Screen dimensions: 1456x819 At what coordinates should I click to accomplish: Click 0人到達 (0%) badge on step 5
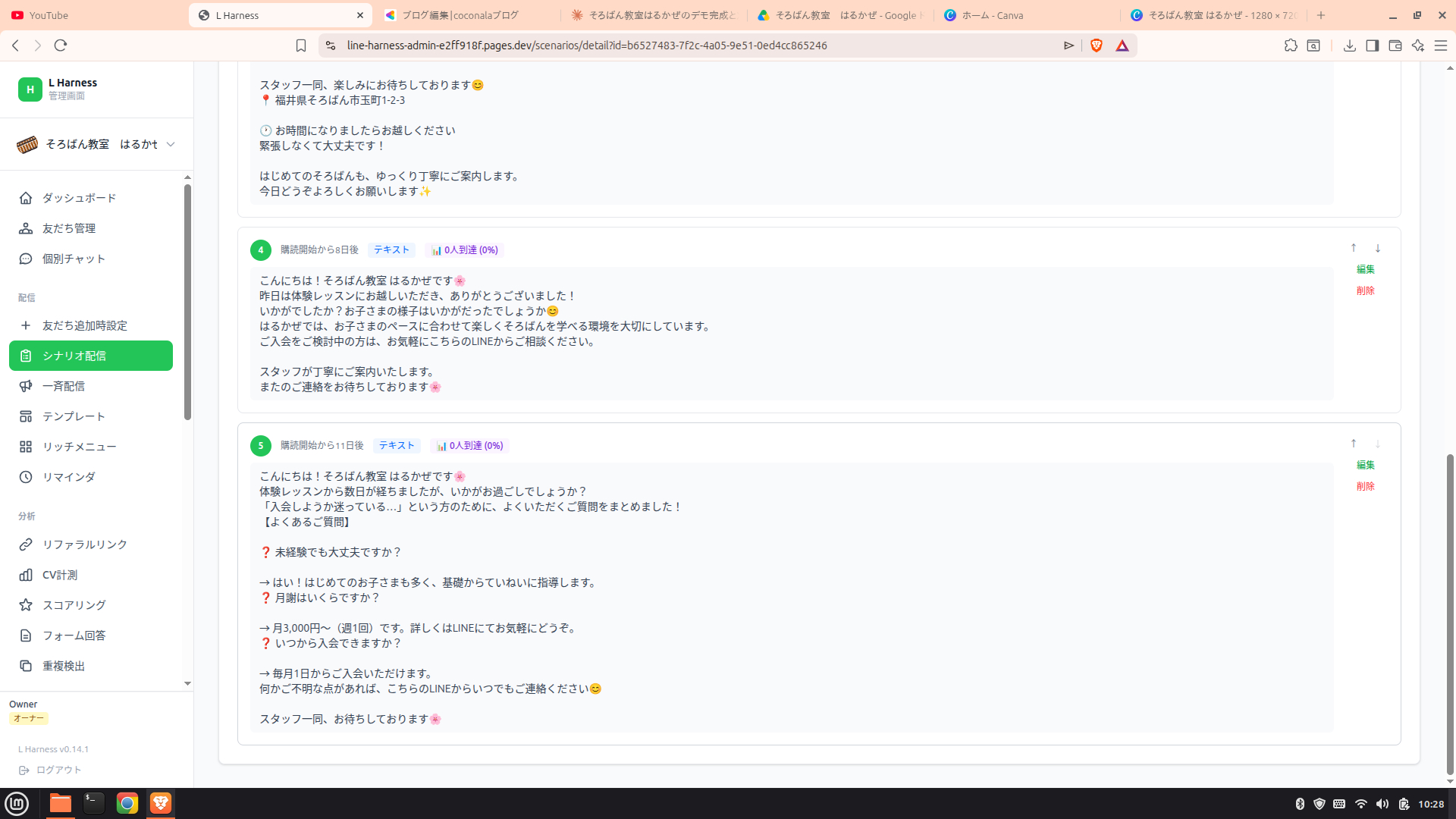470,445
